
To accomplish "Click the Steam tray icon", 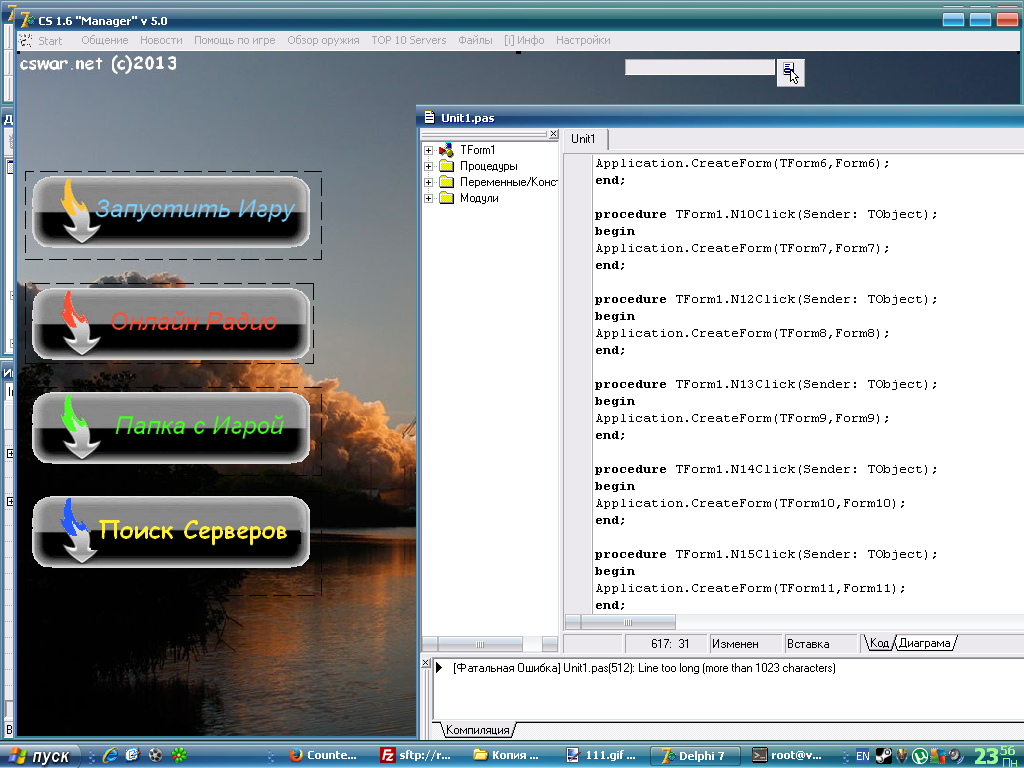I will 883,756.
